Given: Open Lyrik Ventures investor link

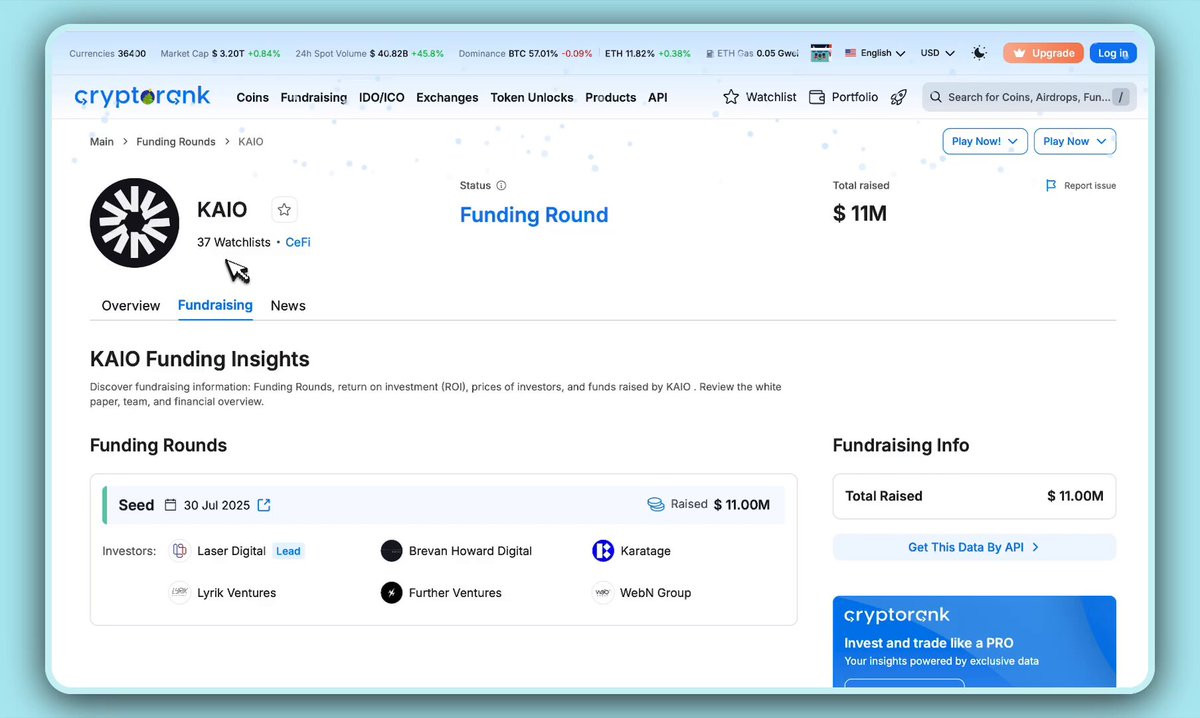Looking at the screenshot, I should [x=236, y=593].
